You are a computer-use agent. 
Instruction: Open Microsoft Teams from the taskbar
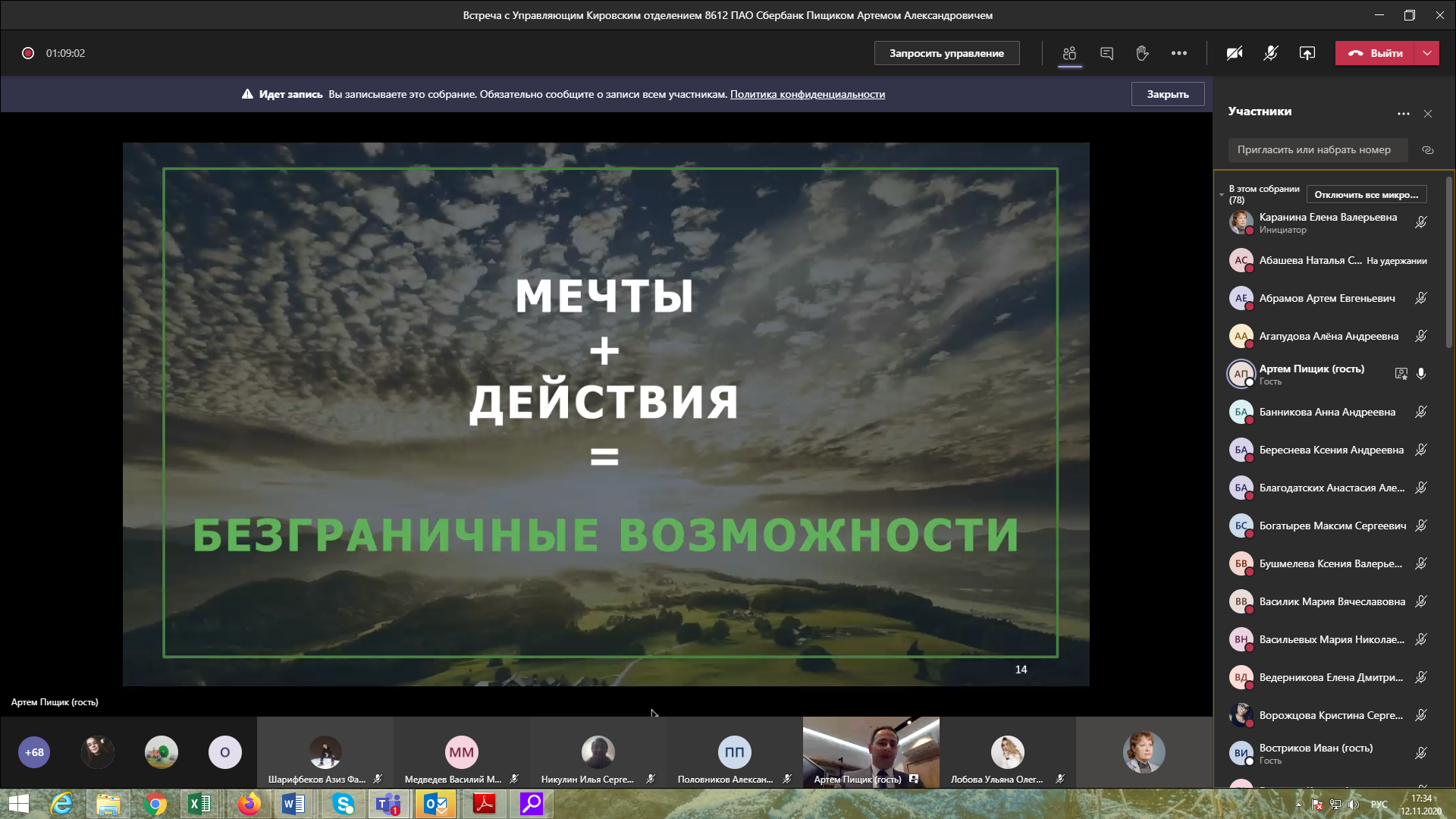pyautogui.click(x=388, y=804)
